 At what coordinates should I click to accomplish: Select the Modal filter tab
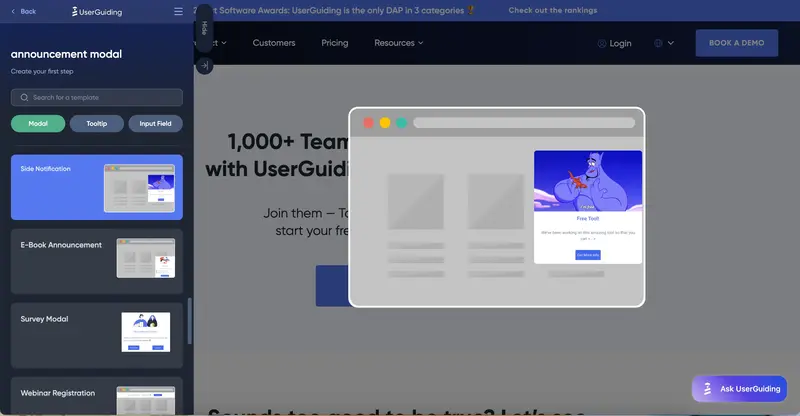tap(38, 124)
